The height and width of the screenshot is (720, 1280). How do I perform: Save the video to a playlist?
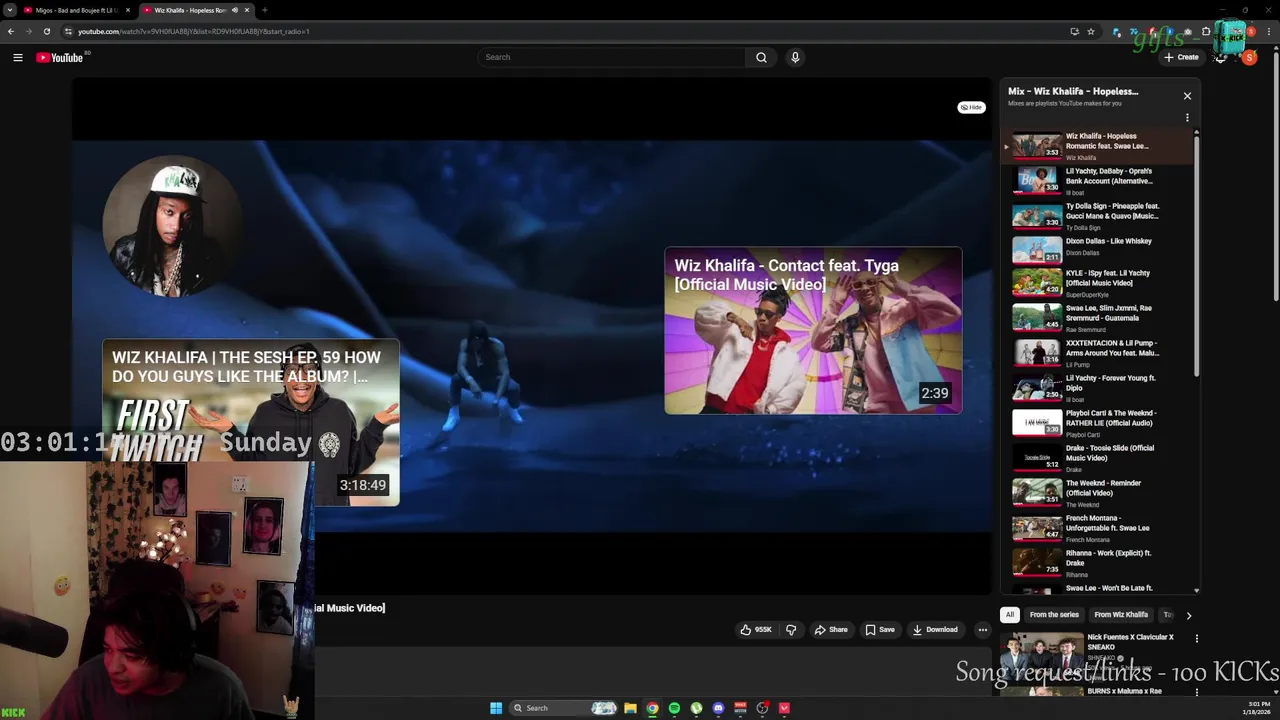coord(880,630)
